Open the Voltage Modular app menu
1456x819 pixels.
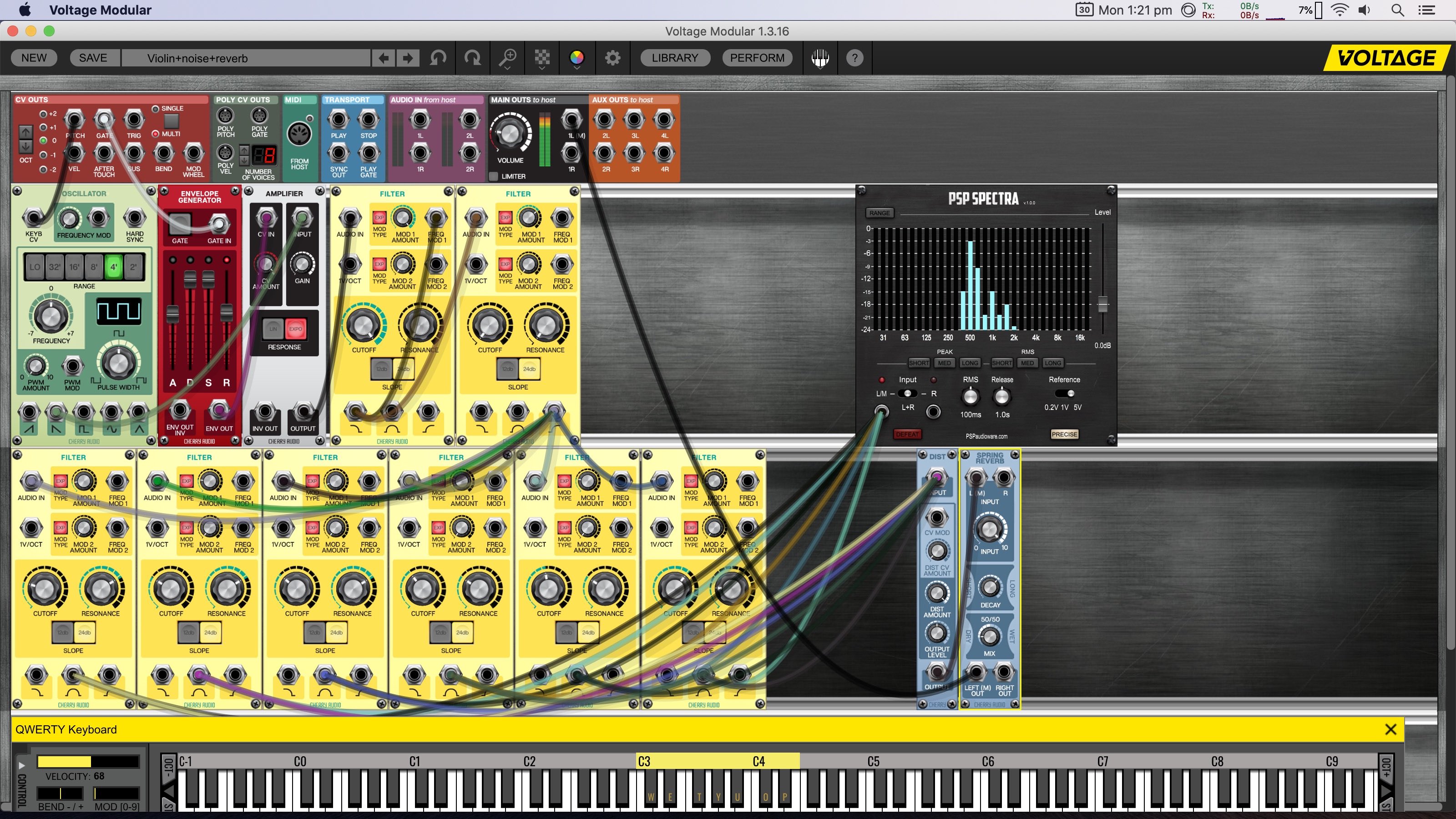pos(100,10)
